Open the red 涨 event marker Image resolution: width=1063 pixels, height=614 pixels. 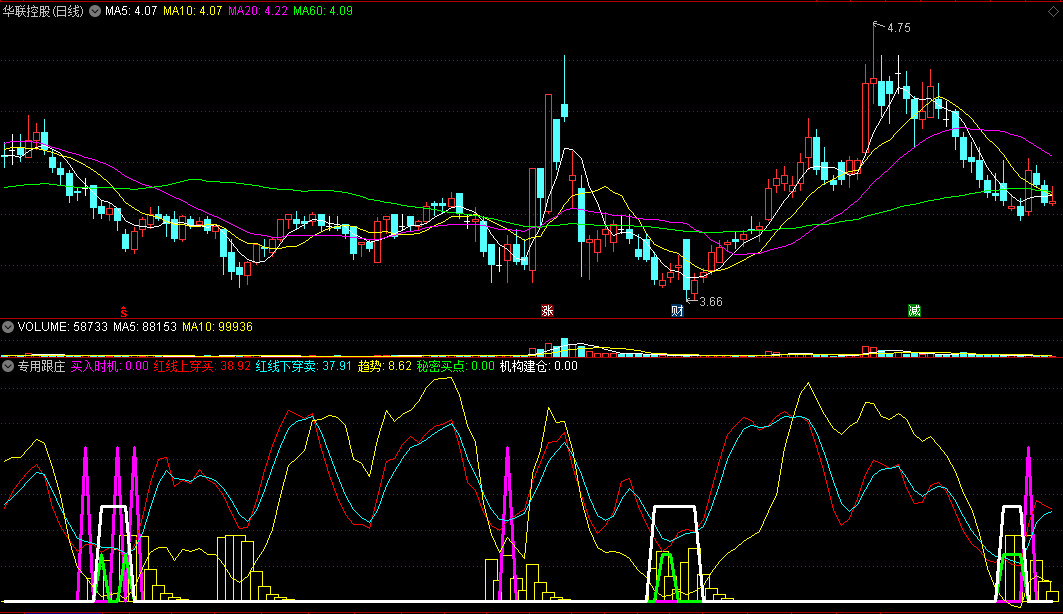[x=547, y=310]
